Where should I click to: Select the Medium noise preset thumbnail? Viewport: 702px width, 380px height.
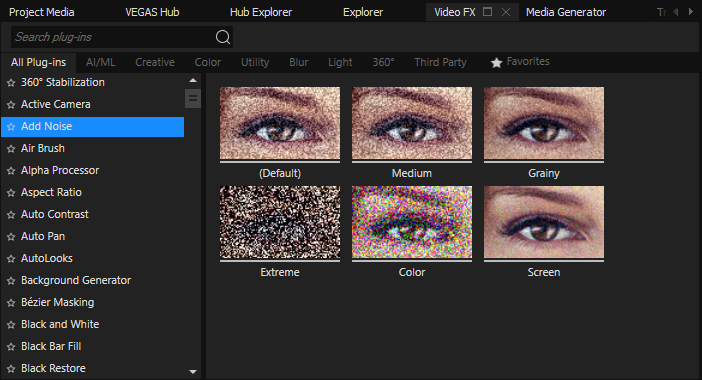(412, 124)
